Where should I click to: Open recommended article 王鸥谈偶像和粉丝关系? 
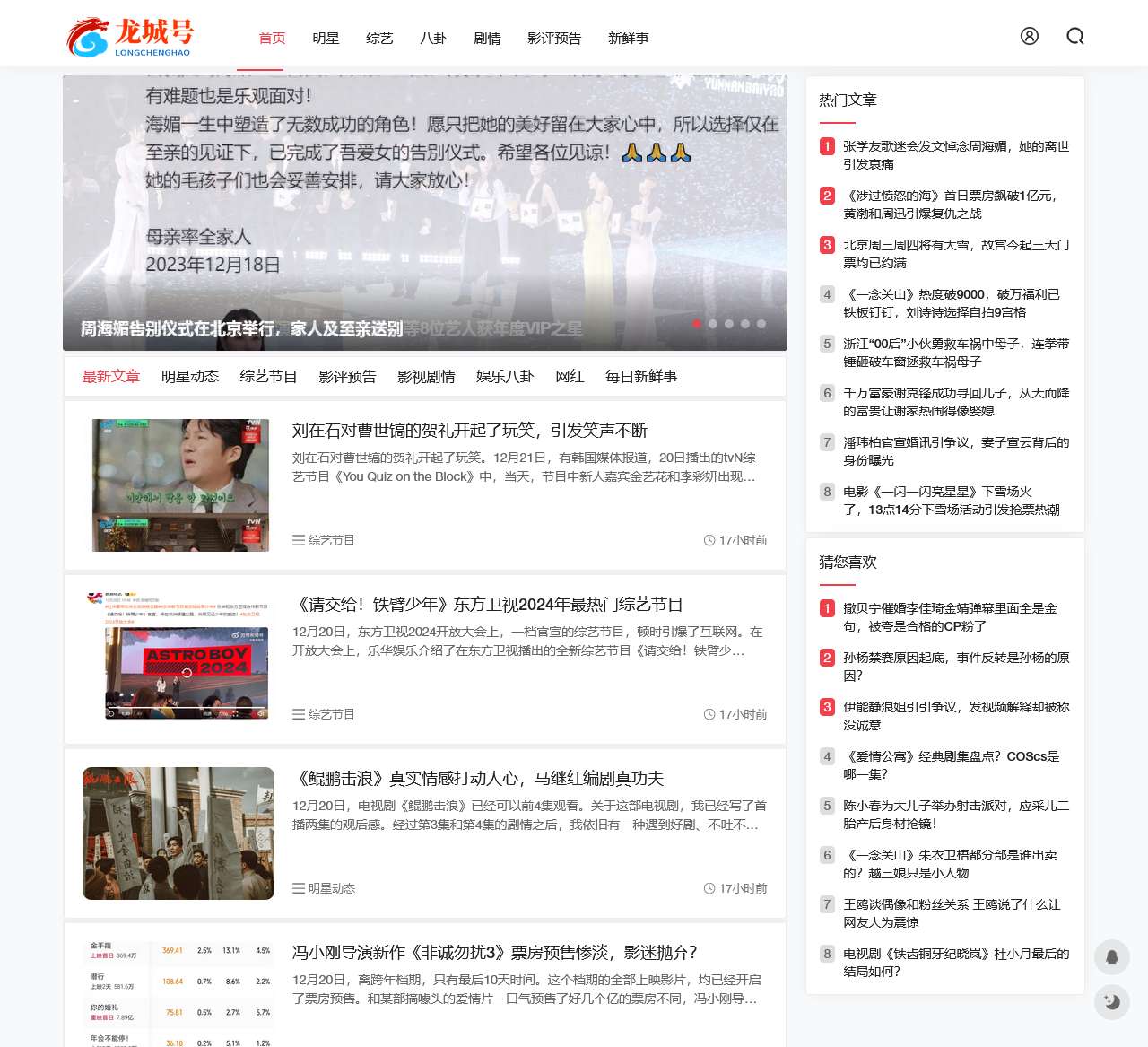(952, 913)
